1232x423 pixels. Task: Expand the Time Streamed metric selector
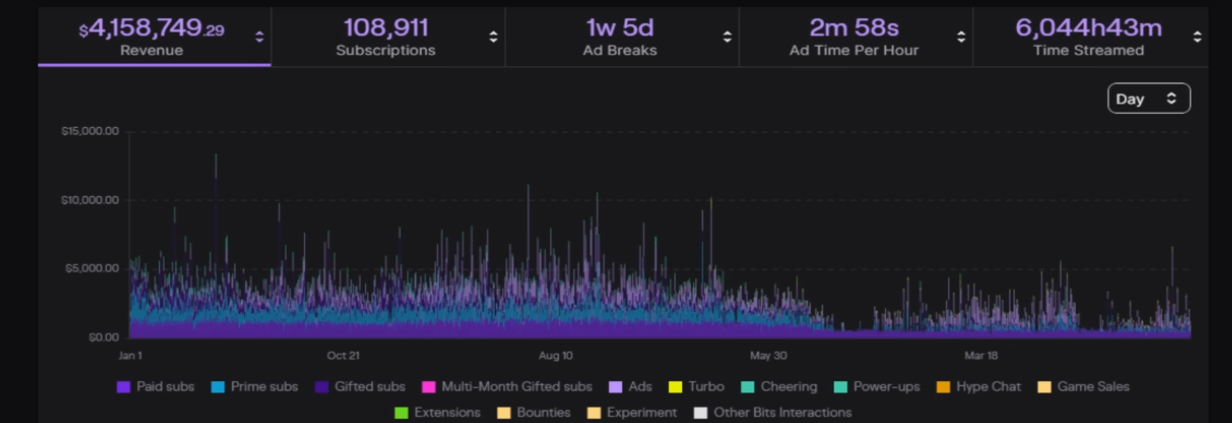pos(1197,37)
